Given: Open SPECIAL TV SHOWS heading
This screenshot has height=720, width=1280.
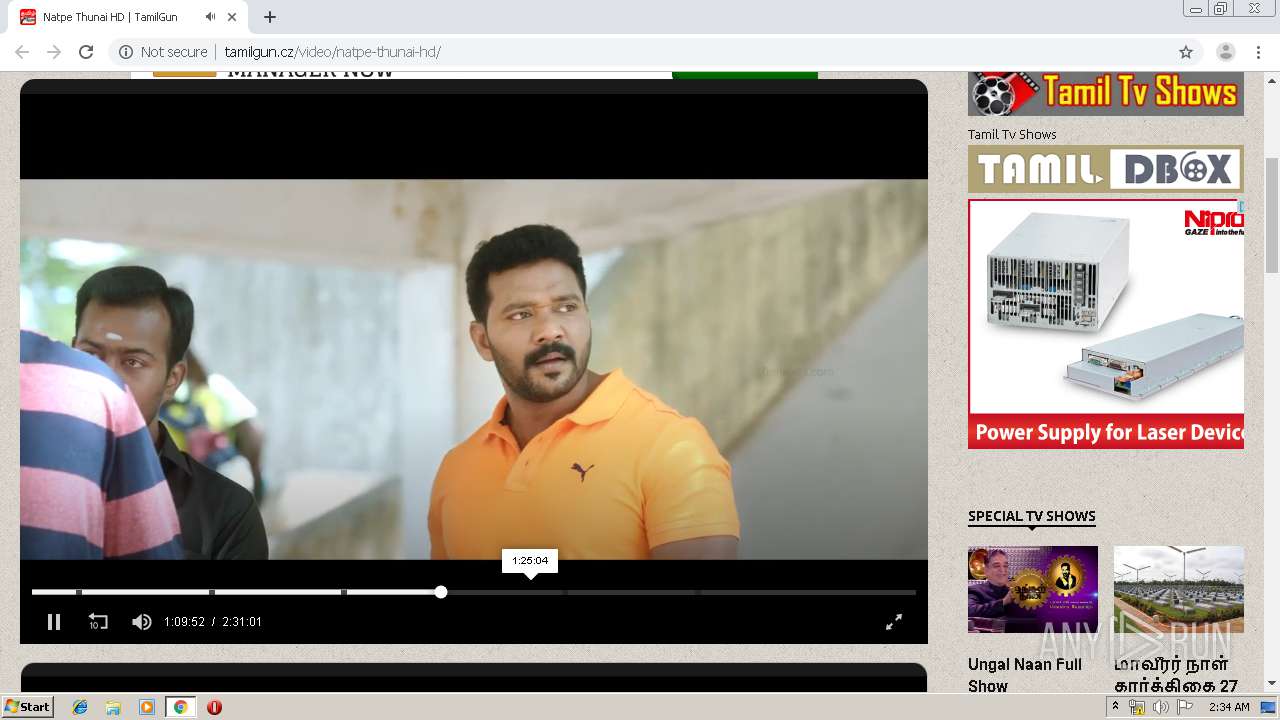Looking at the screenshot, I should click(1032, 516).
